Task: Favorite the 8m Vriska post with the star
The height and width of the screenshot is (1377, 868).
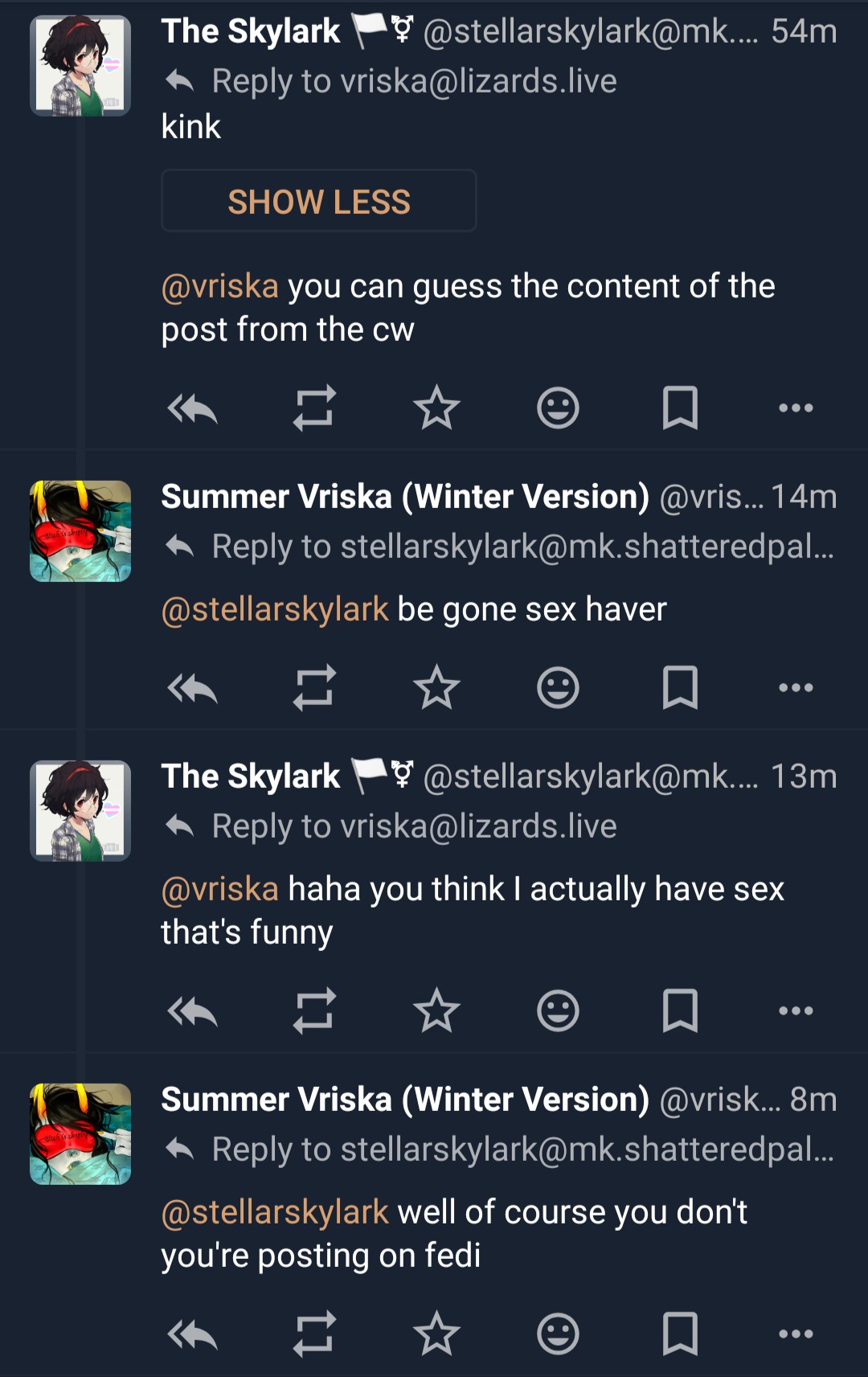Action: pos(436,1334)
